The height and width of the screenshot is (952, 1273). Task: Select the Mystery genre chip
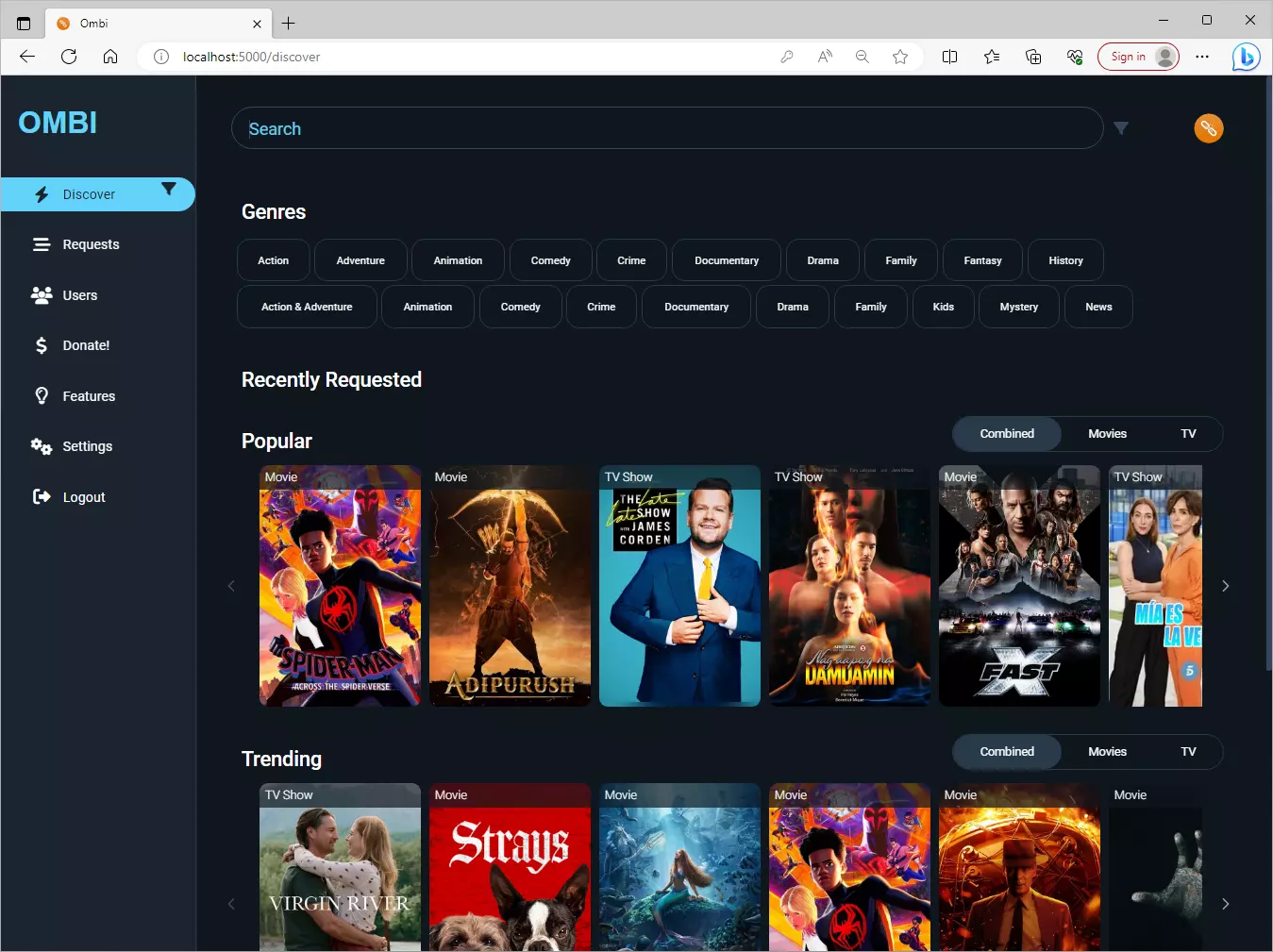pos(1019,307)
